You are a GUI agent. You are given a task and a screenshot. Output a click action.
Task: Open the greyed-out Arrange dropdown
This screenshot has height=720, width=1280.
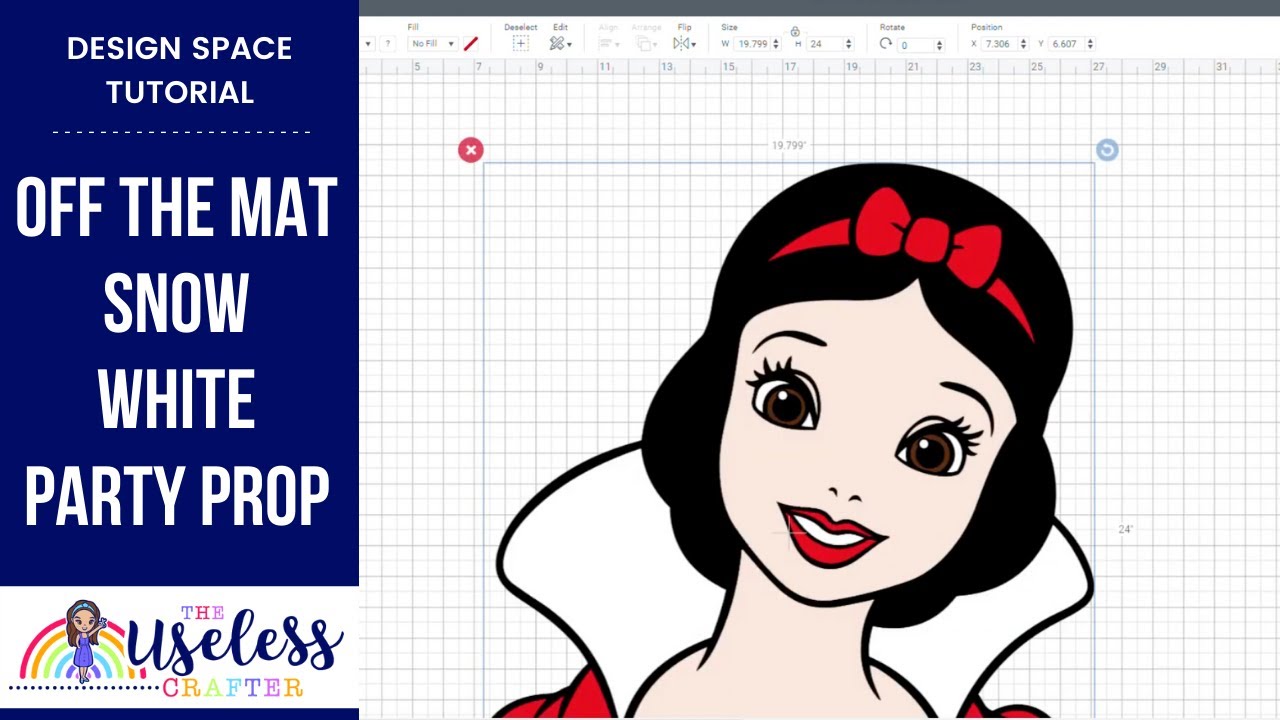(x=646, y=44)
